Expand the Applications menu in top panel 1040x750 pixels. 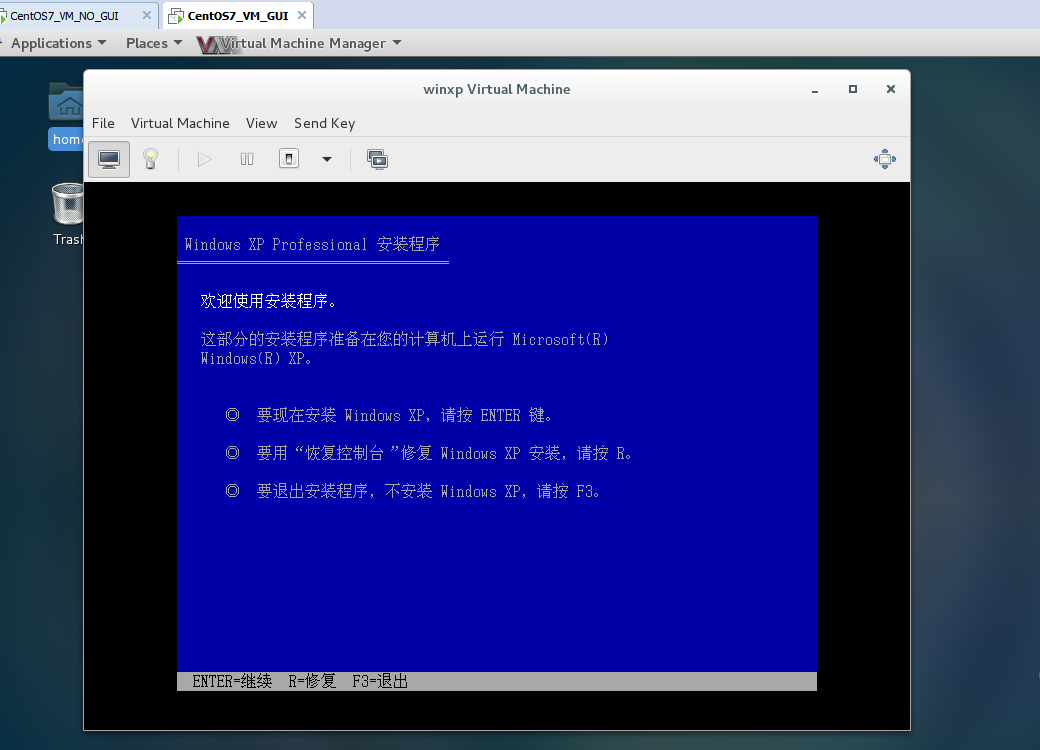point(58,43)
